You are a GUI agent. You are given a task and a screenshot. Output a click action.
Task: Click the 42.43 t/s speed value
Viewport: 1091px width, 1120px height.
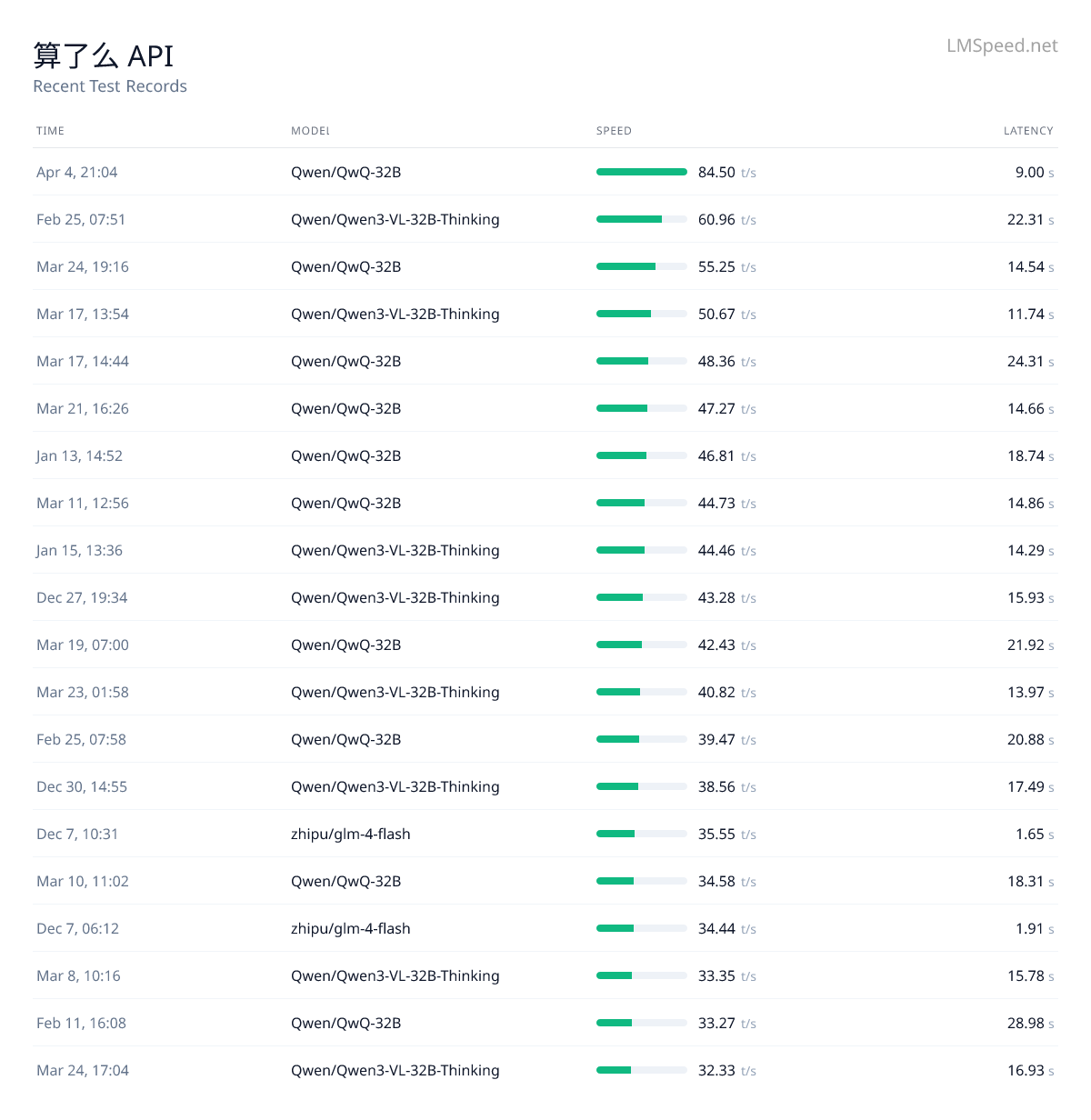coord(727,645)
